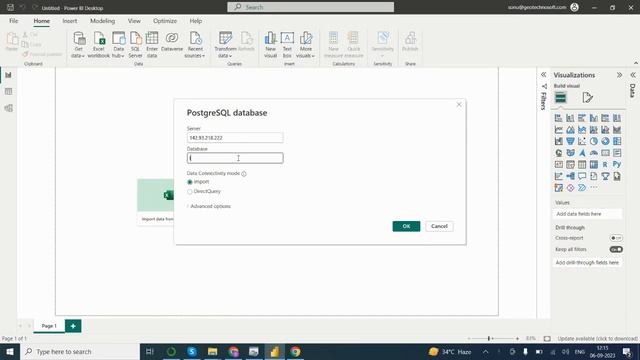This screenshot has height=360, width=640.
Task: Select the area chart visual
Action: (x=570, y=130)
